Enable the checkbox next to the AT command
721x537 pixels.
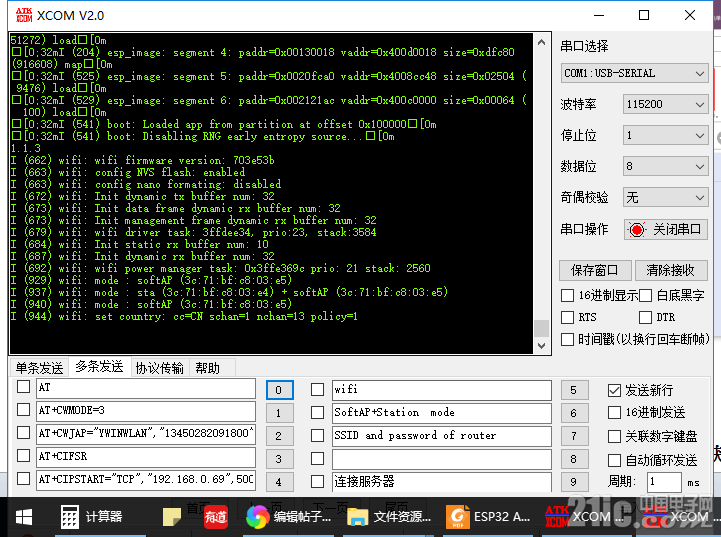click(x=23, y=387)
